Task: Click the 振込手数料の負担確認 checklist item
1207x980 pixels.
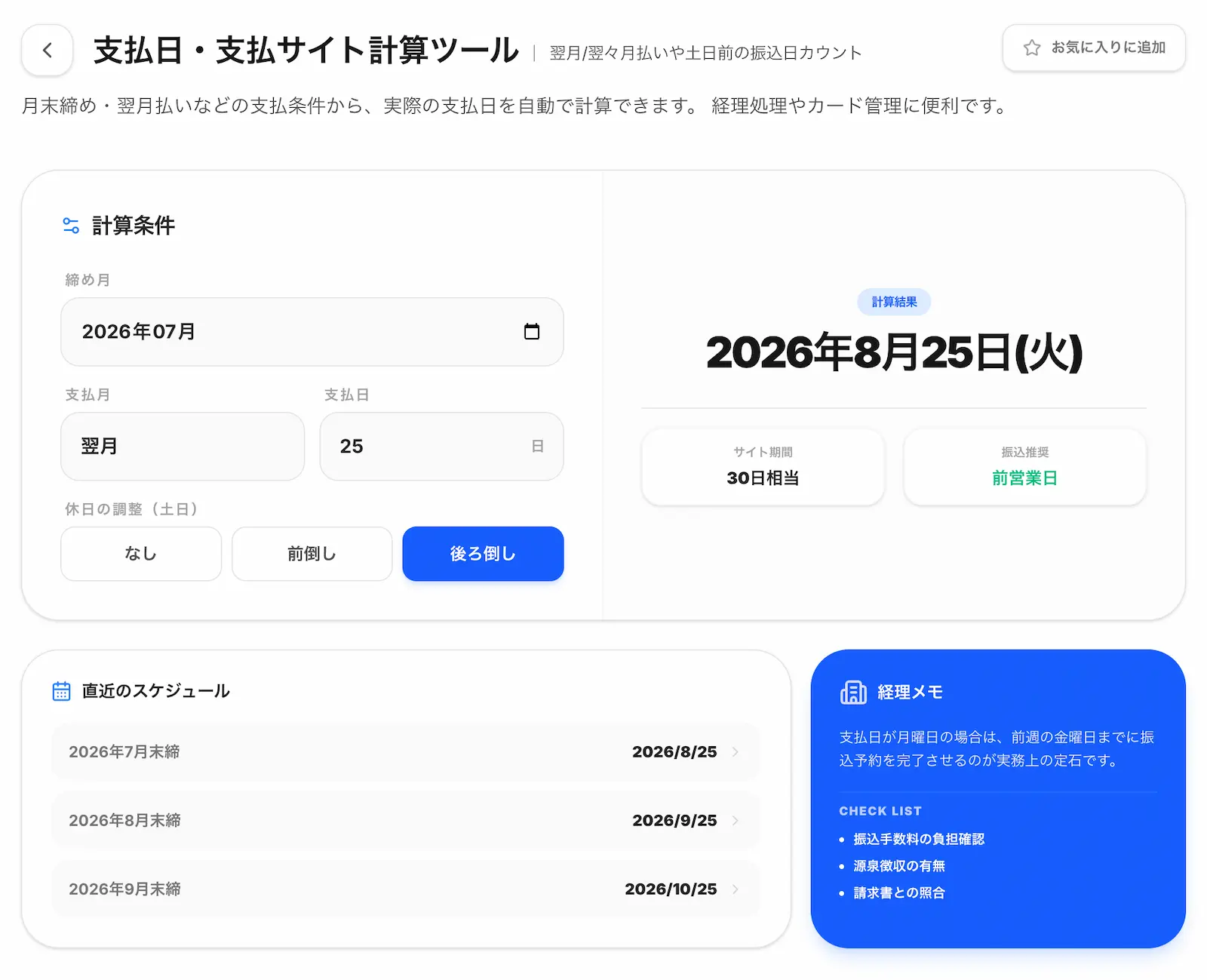Action: (918, 839)
